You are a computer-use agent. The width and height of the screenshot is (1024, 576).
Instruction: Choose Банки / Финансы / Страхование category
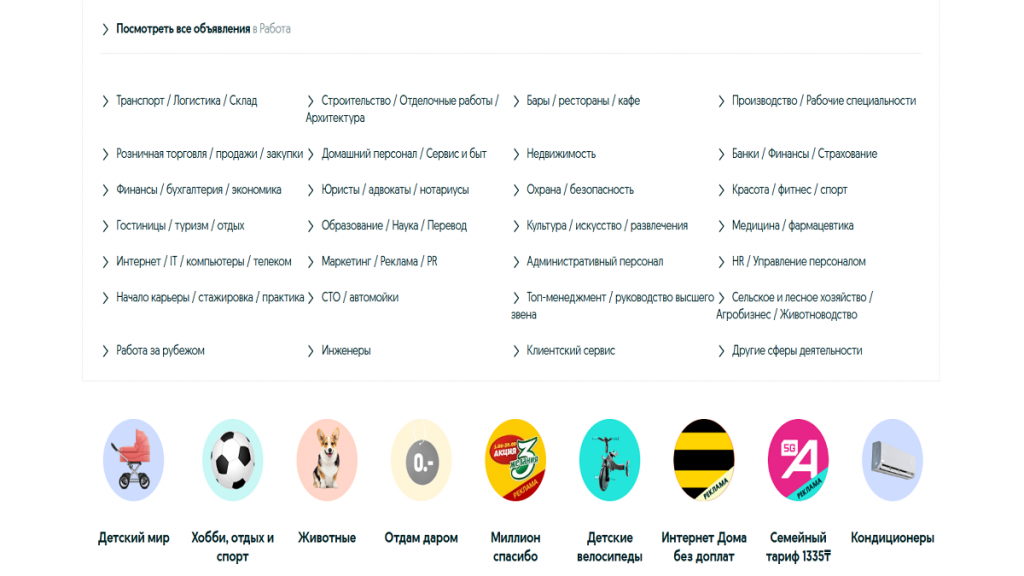[x=804, y=154]
